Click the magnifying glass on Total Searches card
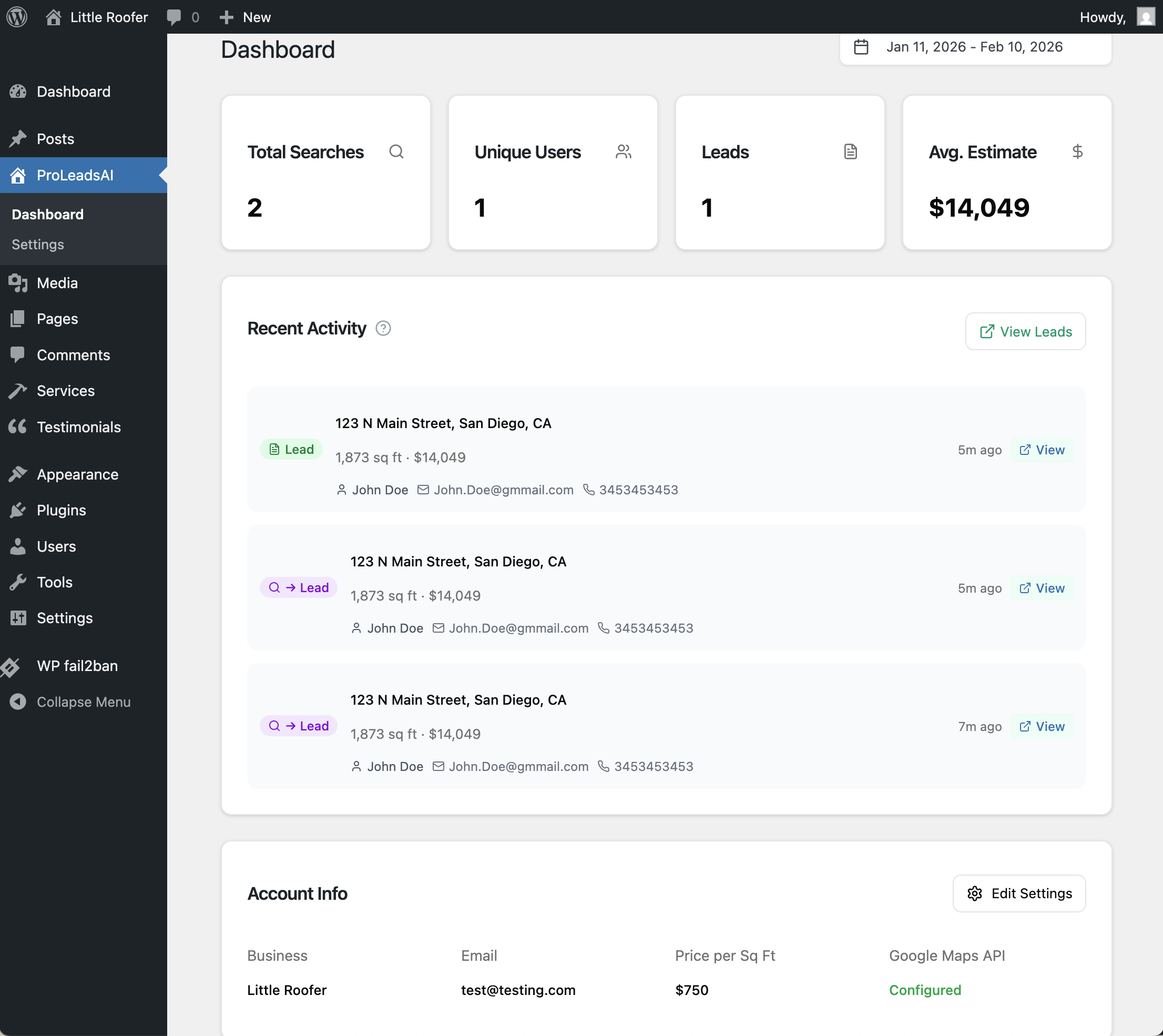Viewport: 1163px width, 1036px height. [x=396, y=151]
